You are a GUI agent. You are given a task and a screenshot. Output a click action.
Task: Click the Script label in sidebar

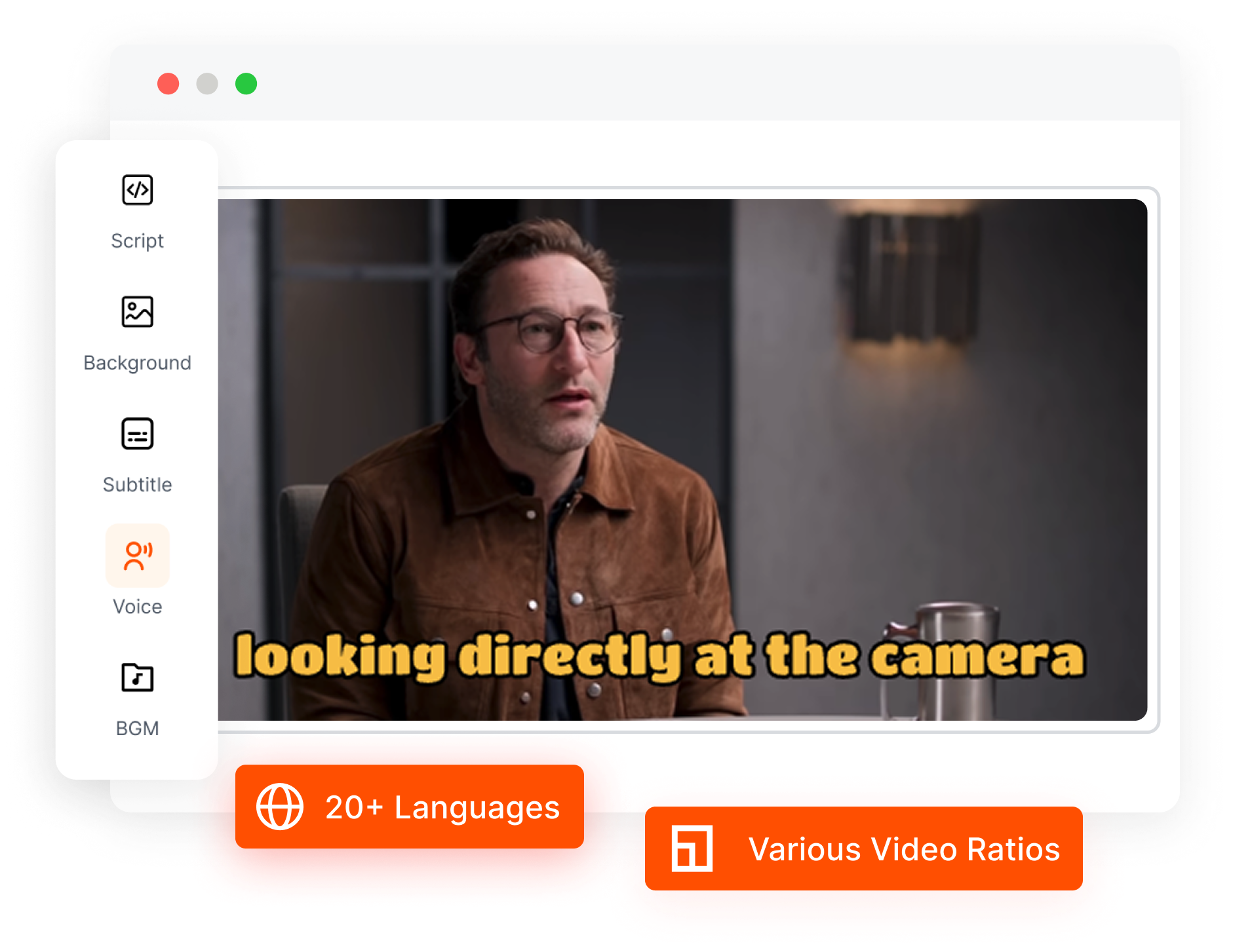pyautogui.click(x=138, y=241)
